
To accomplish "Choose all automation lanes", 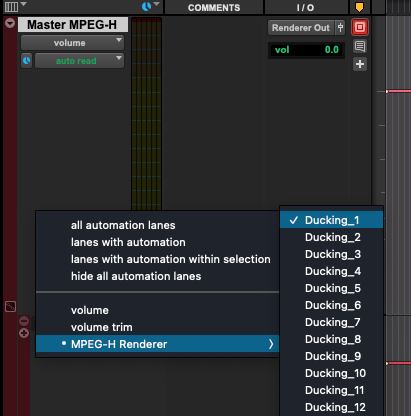I will point(157,225).
